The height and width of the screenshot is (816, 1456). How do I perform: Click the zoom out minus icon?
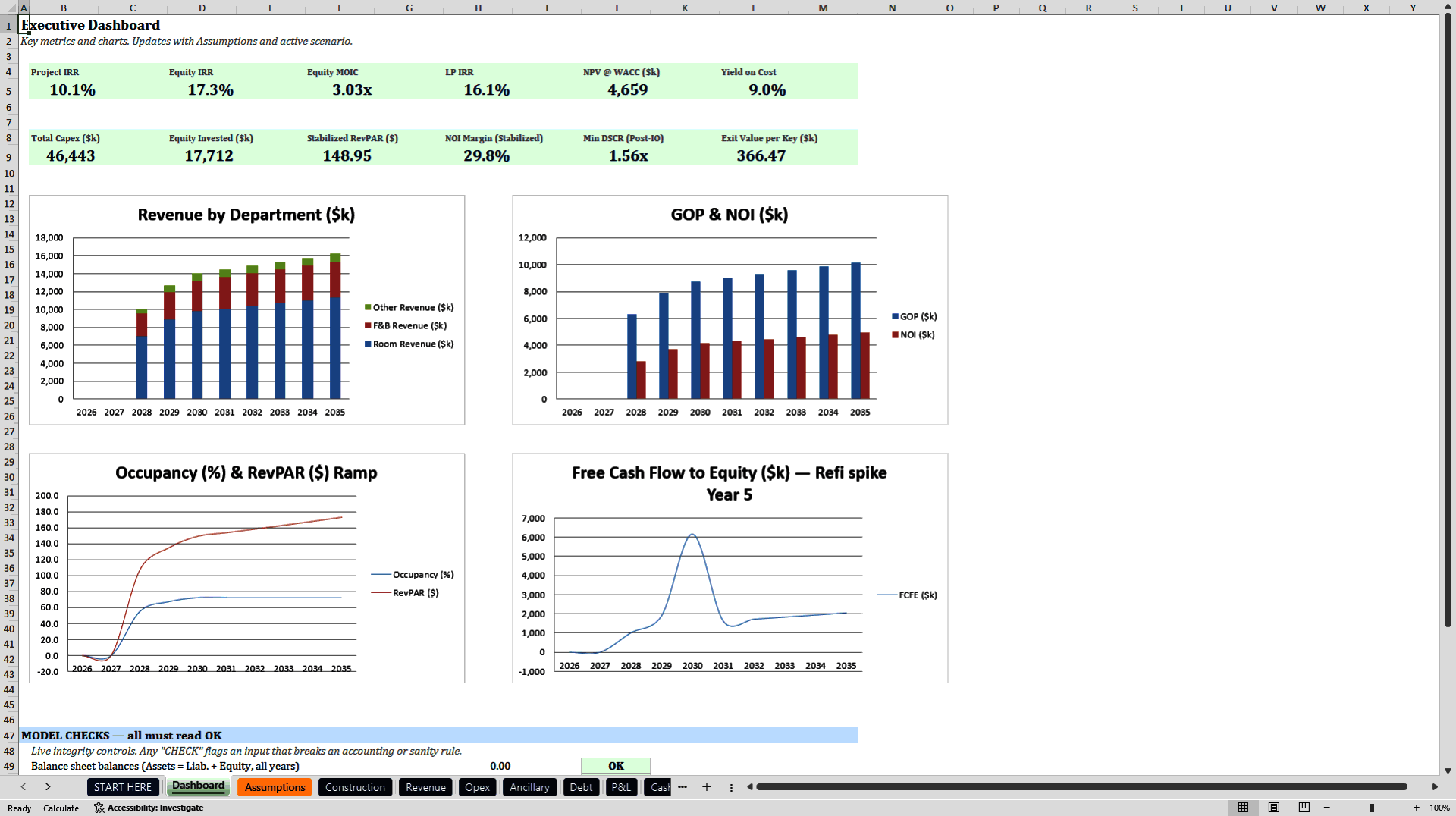[x=1327, y=808]
